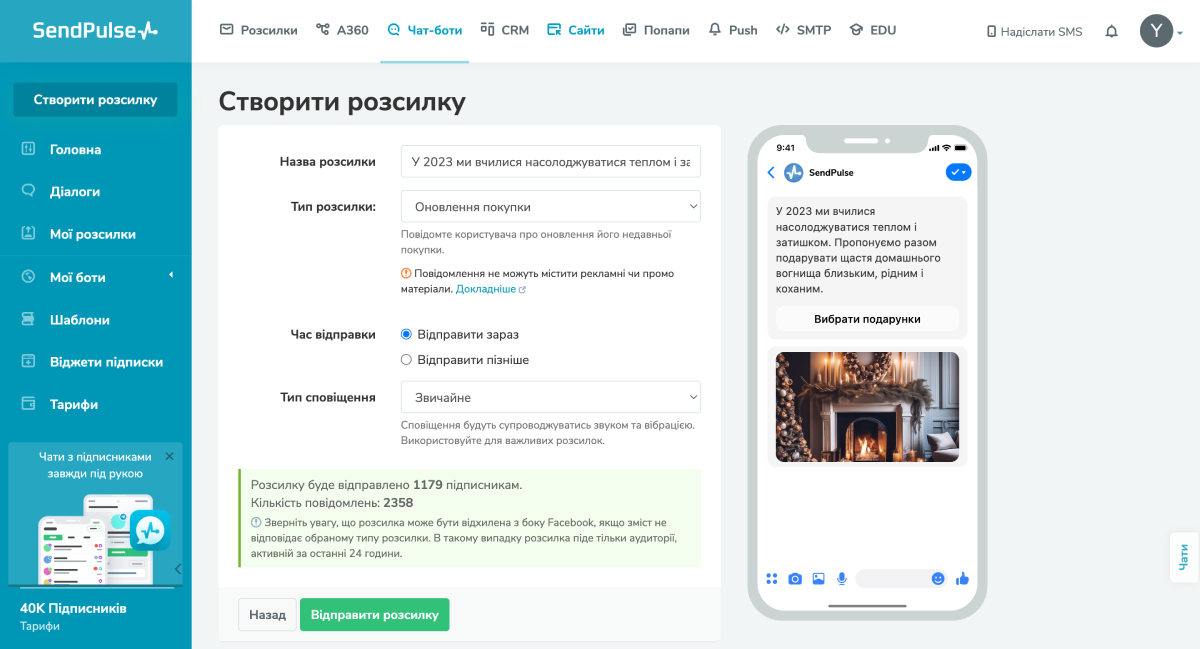The image size is (1200, 649).
Task: Click the "Відправити розсилку" button
Action: [374, 614]
